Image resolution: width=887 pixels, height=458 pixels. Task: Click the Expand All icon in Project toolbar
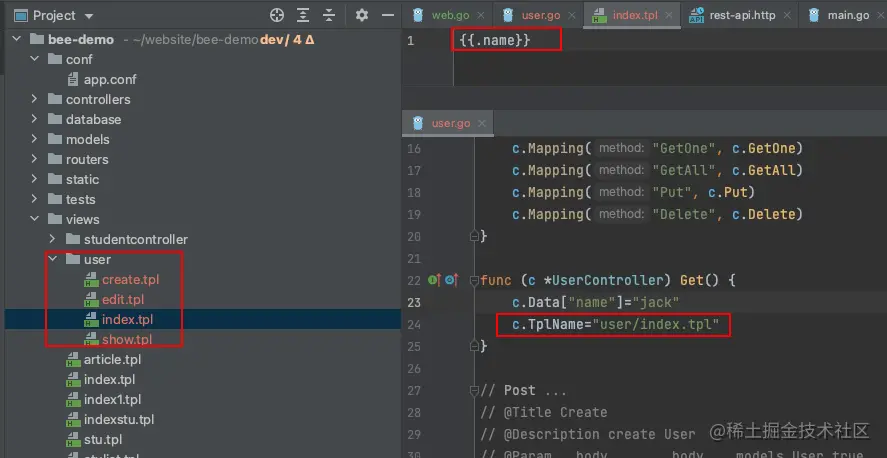[303, 15]
